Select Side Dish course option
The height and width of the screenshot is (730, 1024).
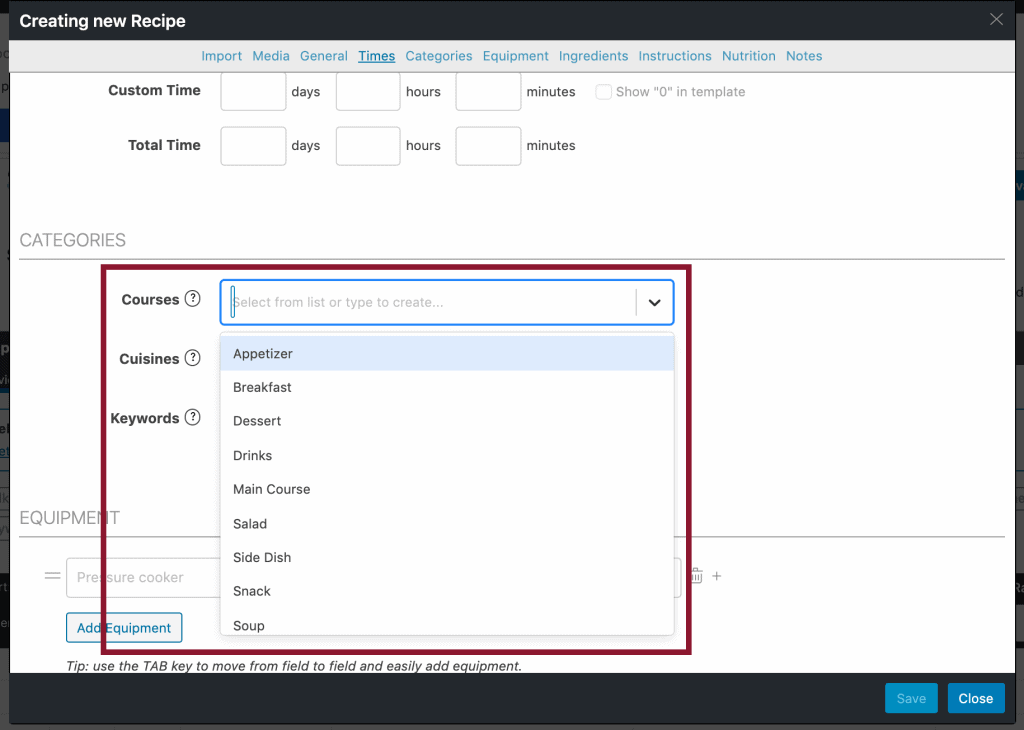(x=447, y=558)
